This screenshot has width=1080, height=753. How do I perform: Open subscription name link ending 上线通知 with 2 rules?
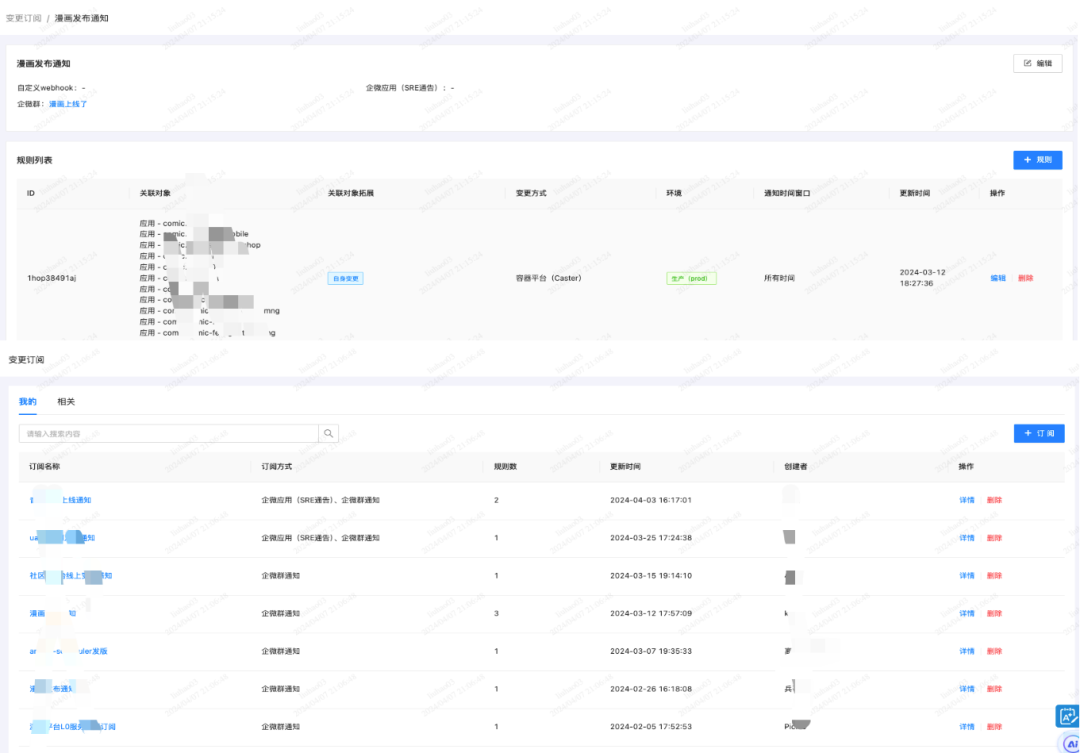[x=61, y=500]
